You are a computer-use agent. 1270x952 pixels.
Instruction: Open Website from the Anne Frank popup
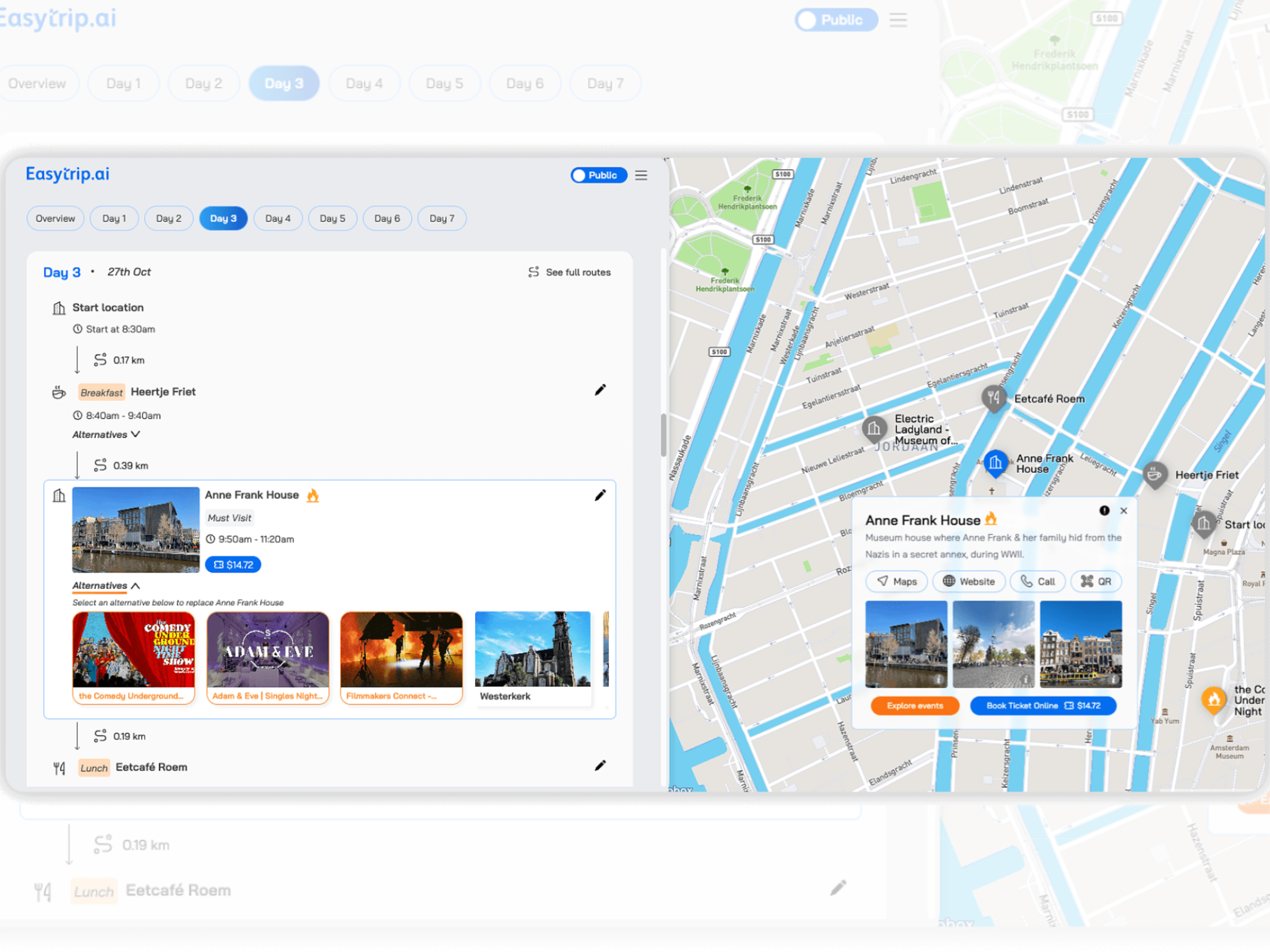click(x=969, y=581)
